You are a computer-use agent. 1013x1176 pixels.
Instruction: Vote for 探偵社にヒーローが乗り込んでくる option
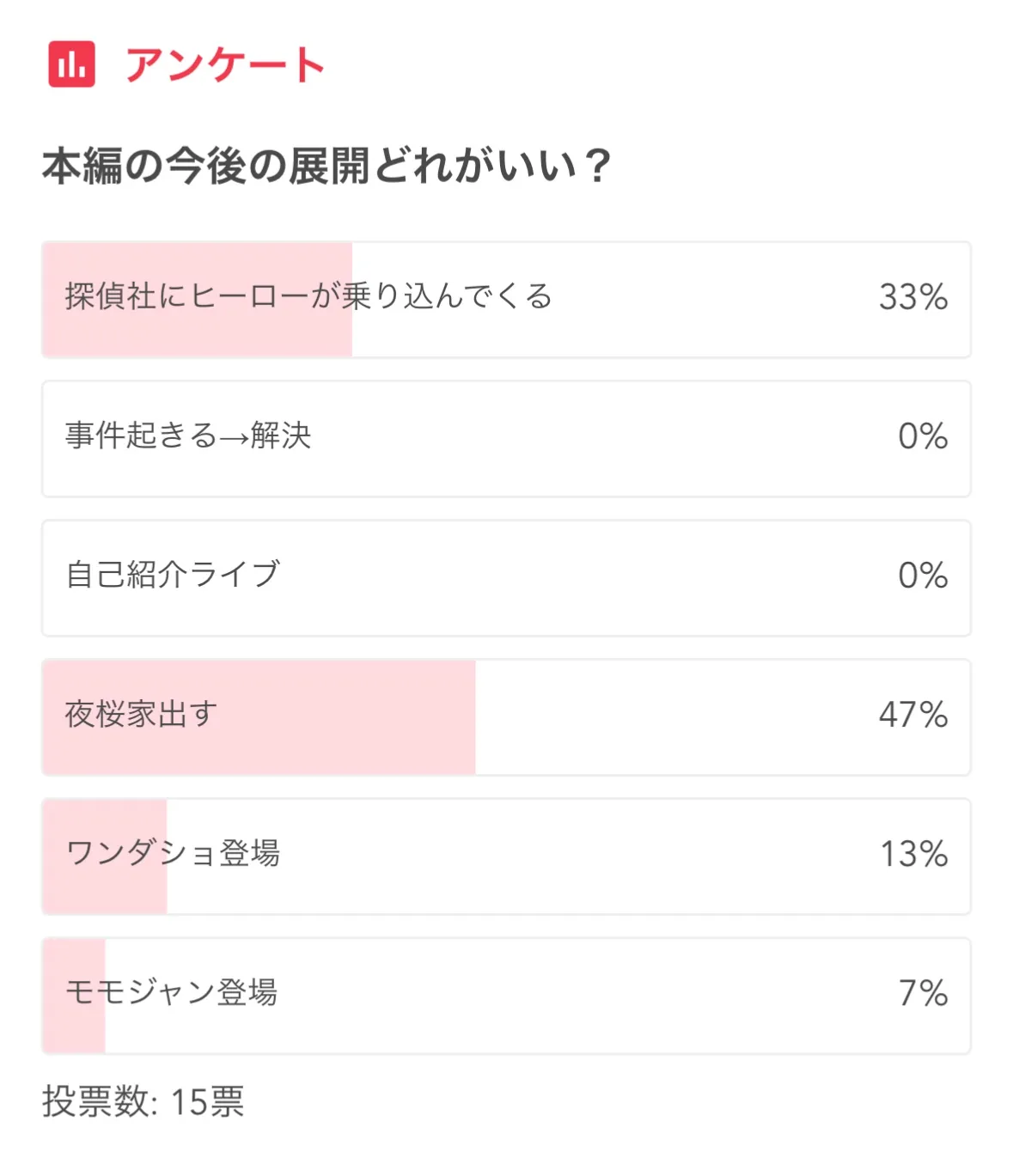308,296
